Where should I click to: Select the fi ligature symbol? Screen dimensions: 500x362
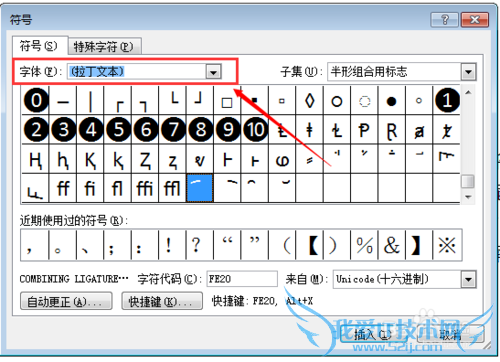91,188
